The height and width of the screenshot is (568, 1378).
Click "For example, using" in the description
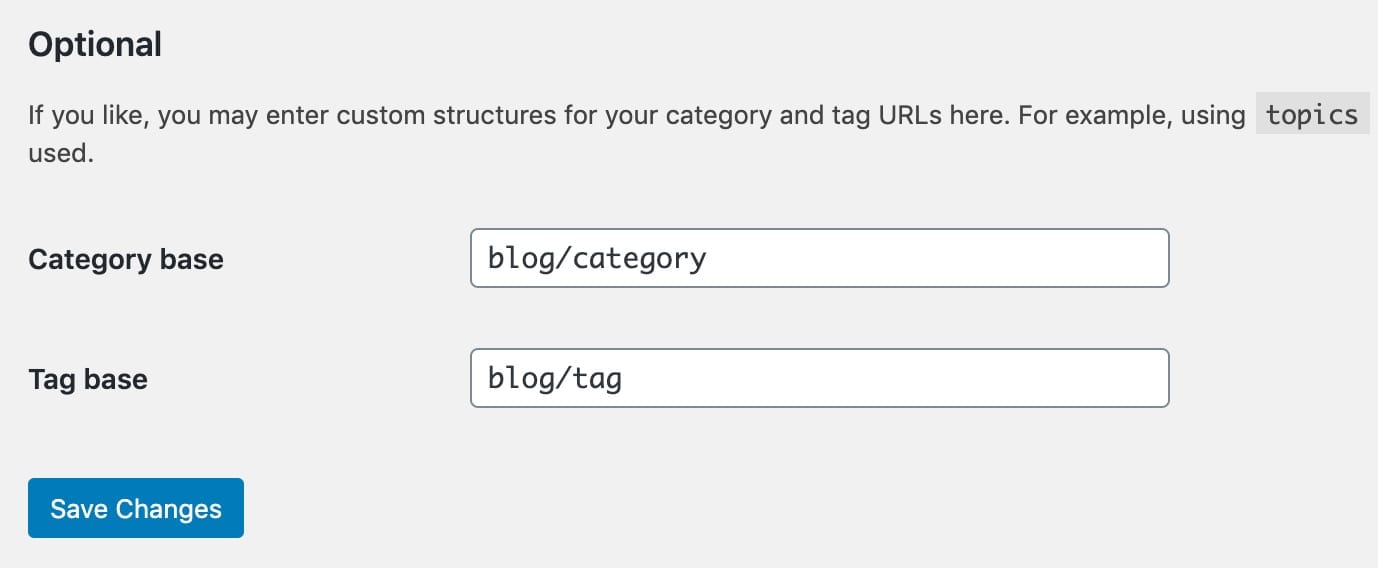[1132, 115]
